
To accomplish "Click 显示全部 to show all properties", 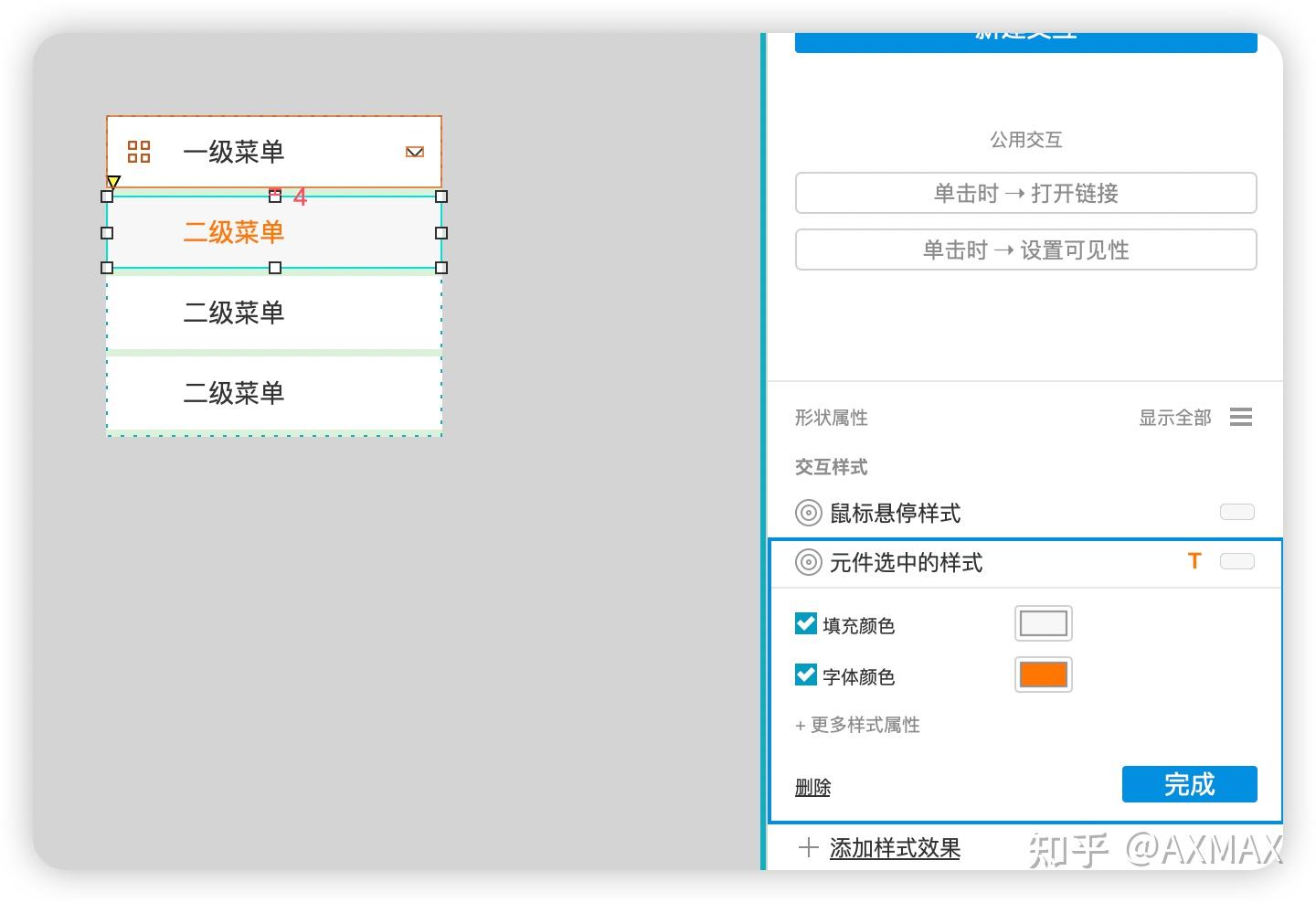I will [x=1174, y=417].
